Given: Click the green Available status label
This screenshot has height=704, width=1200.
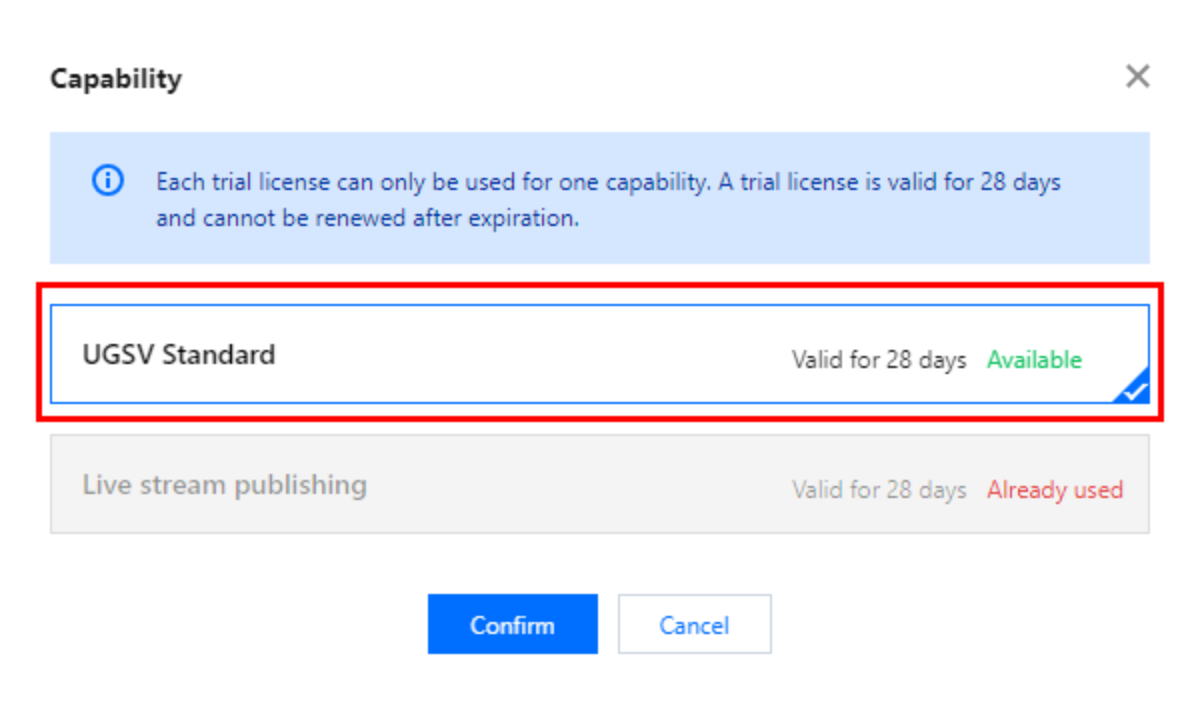Looking at the screenshot, I should (1034, 359).
